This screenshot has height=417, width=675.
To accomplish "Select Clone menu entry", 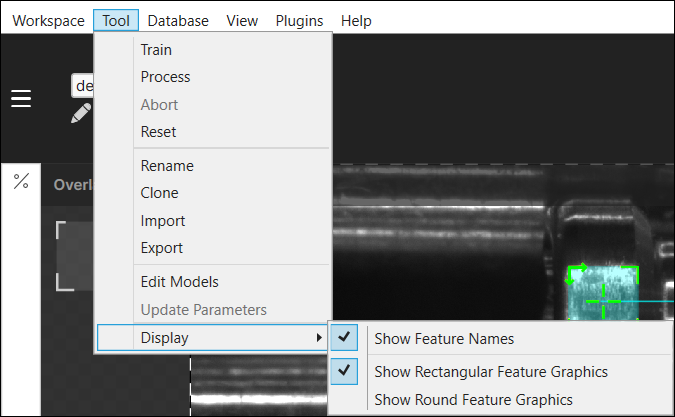I will coord(160,193).
